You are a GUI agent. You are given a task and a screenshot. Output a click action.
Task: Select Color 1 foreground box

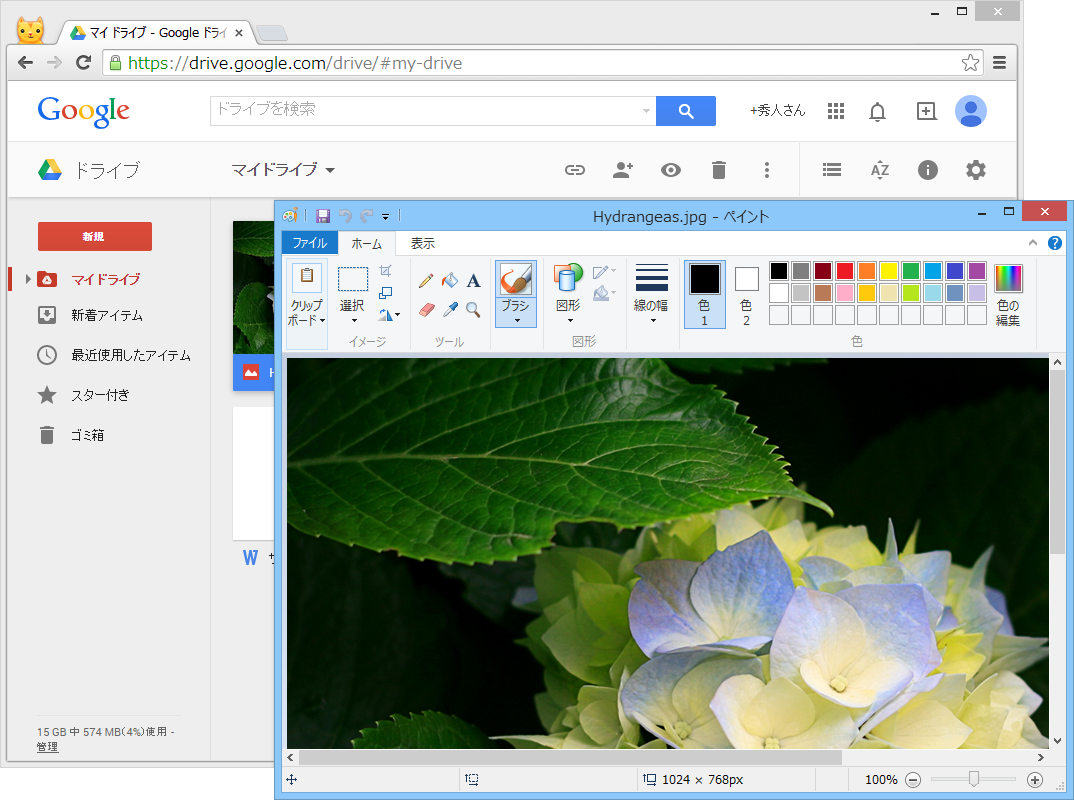coord(705,294)
